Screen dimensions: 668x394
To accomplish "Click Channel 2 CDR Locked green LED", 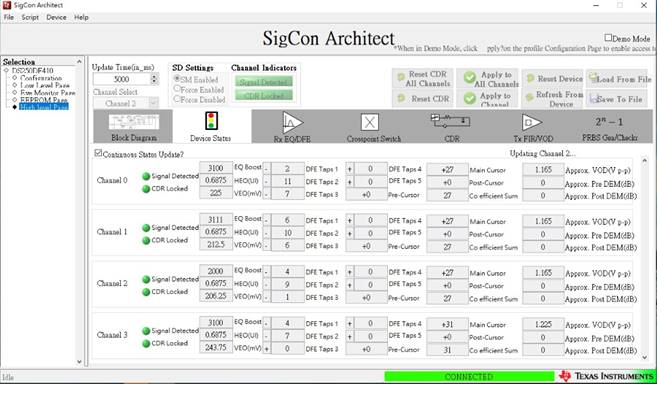I will click(x=146, y=292).
